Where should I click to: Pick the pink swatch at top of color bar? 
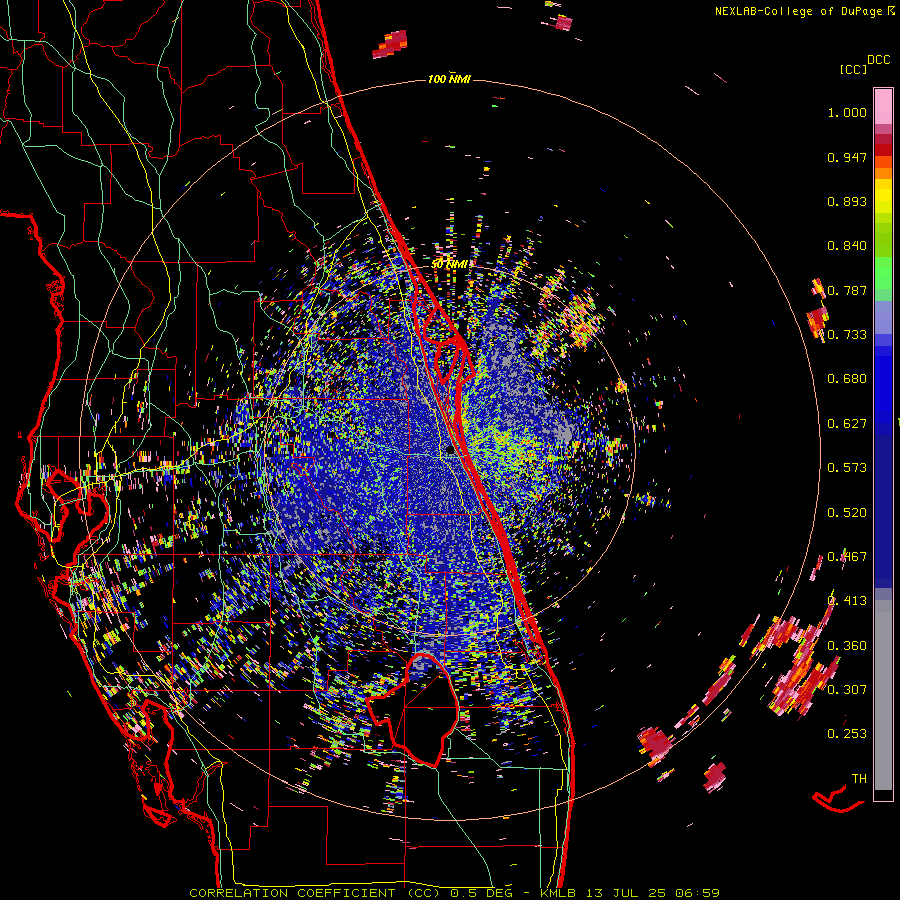(883, 106)
